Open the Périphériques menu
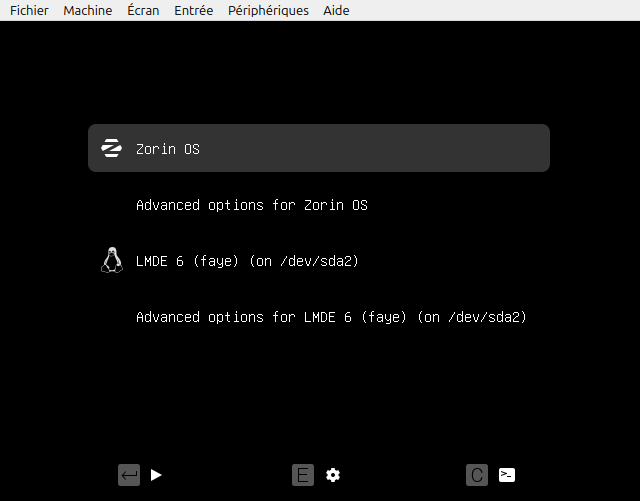Viewport: 640px width, 501px height. [x=268, y=10]
